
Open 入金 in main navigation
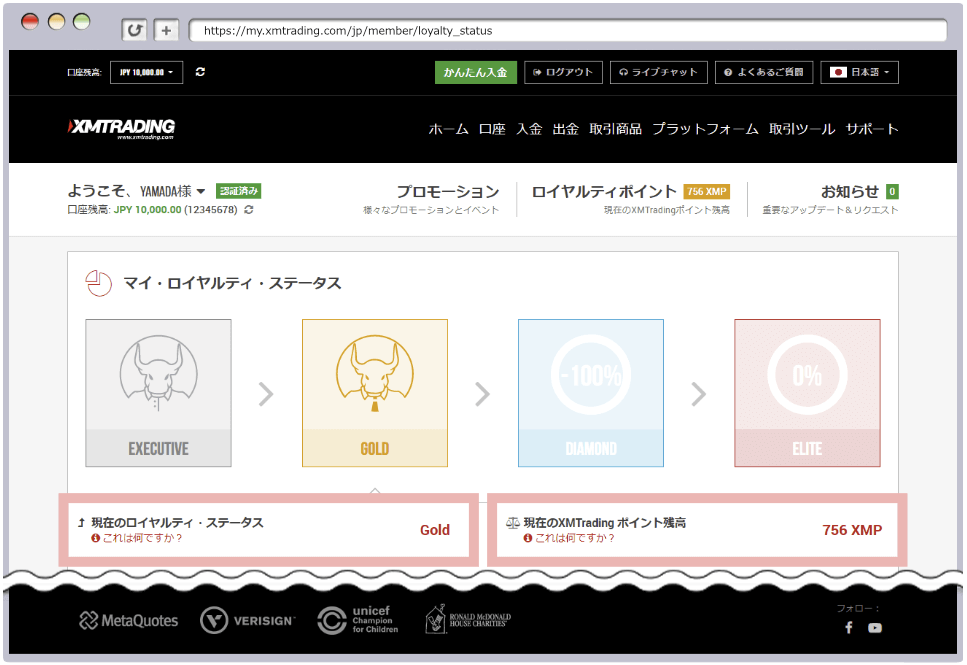(529, 129)
